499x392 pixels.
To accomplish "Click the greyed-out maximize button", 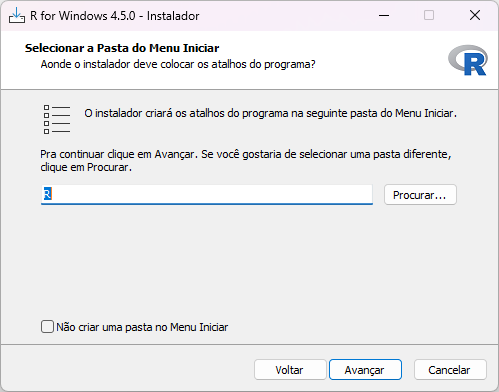I will [x=429, y=15].
